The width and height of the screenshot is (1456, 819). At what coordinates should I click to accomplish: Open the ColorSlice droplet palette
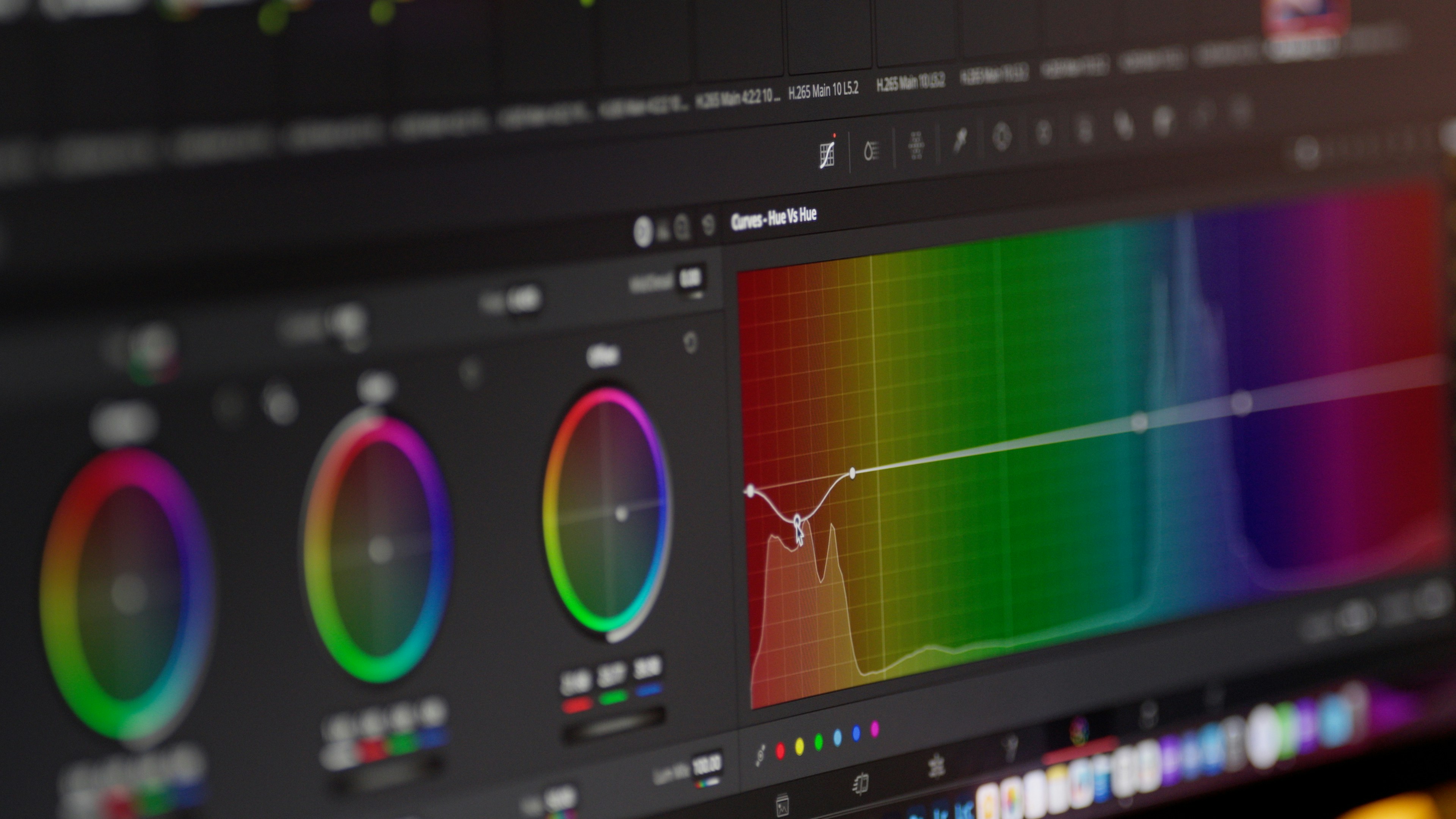click(x=872, y=151)
